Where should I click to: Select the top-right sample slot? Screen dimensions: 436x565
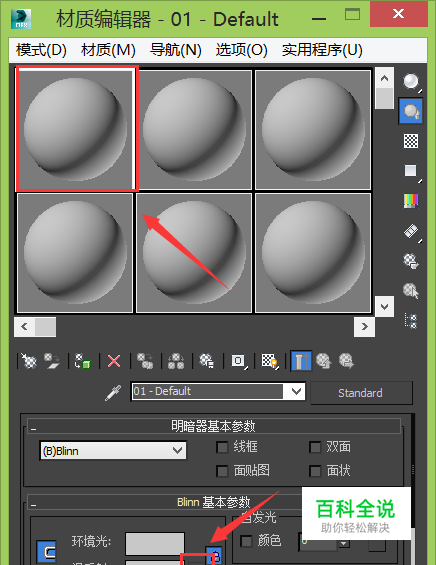(x=313, y=130)
